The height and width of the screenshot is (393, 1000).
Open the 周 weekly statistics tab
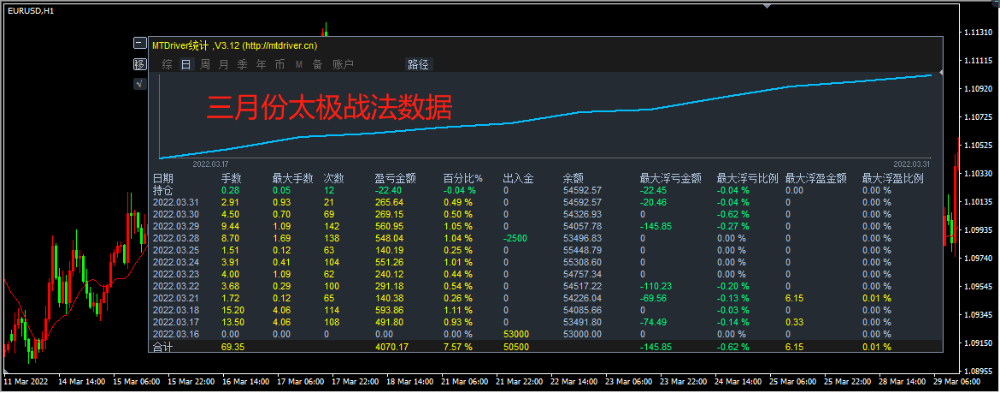[205, 64]
